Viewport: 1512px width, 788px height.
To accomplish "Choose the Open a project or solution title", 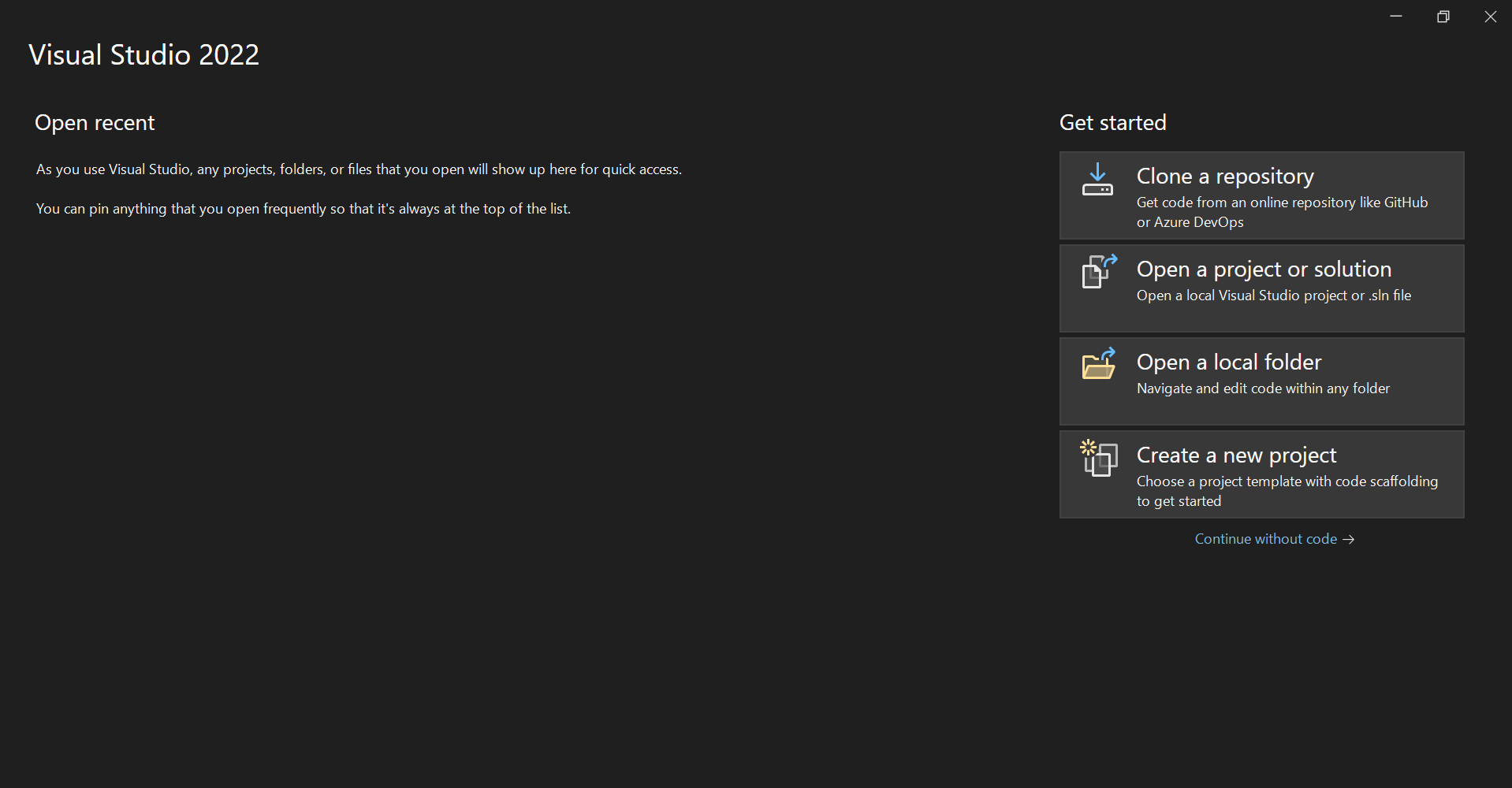I will 1264,269.
